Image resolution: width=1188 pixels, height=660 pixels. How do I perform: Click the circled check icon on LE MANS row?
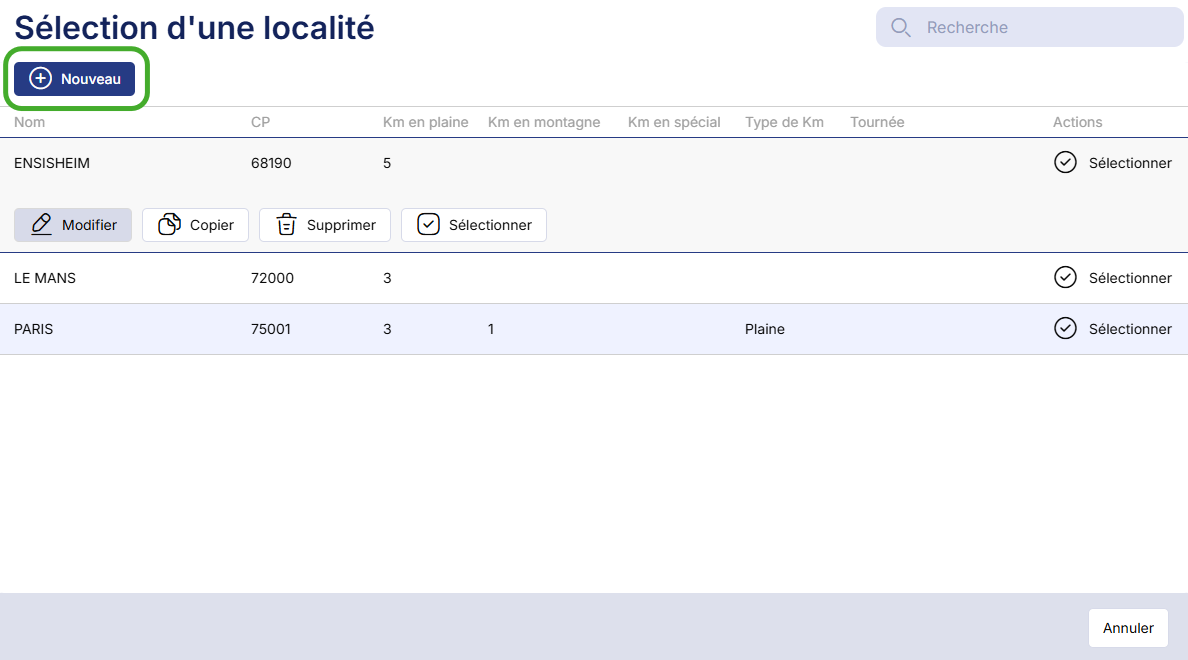[1065, 278]
